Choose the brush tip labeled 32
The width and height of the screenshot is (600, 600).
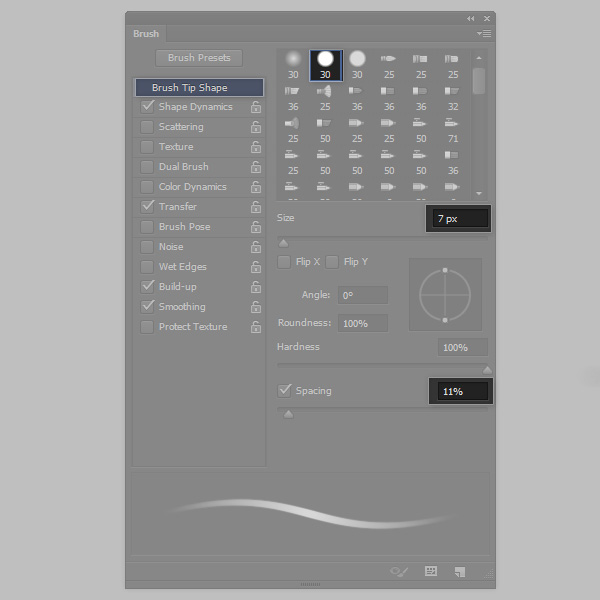453,98
